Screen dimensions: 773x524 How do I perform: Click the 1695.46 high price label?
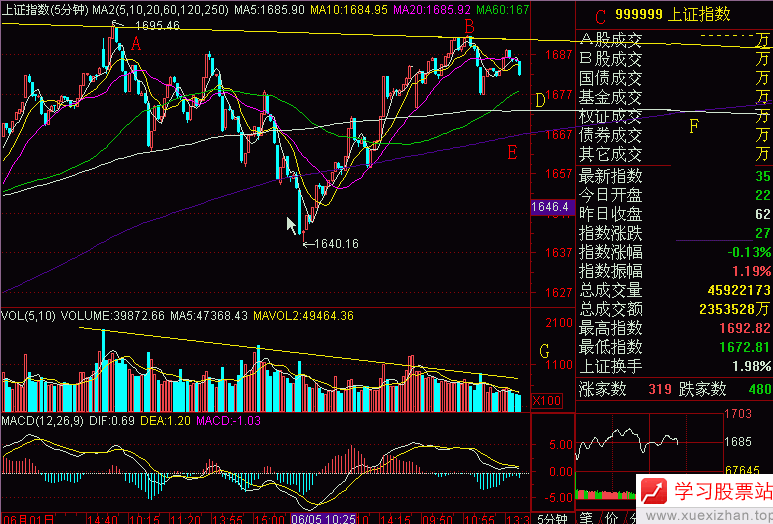157,25
